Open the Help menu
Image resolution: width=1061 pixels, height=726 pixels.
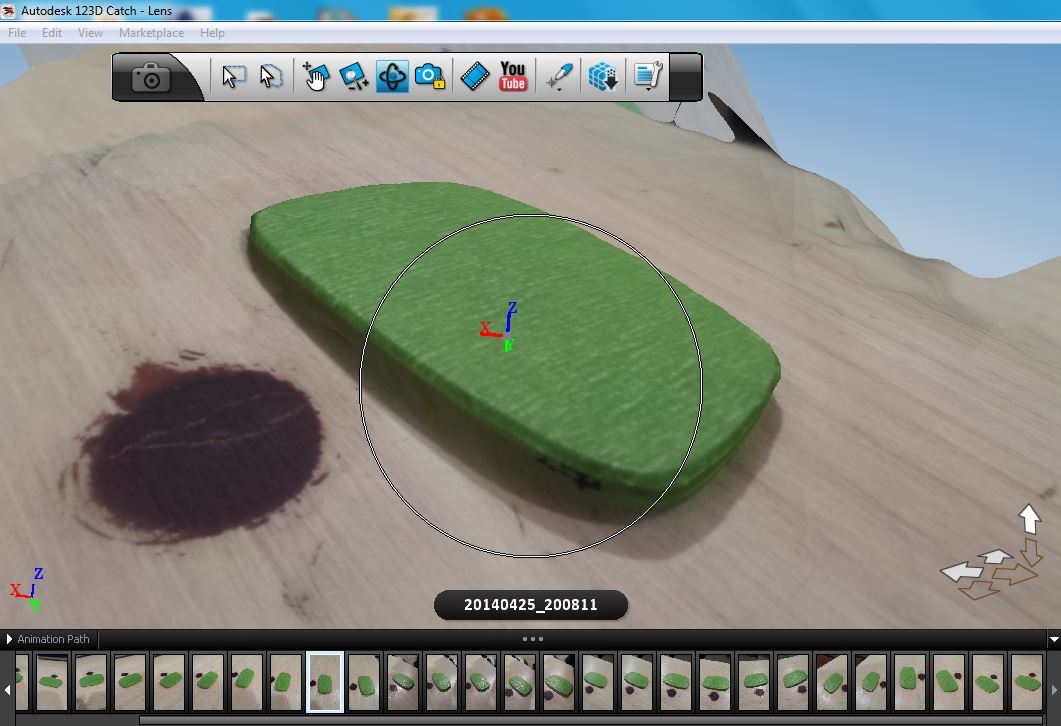212,32
